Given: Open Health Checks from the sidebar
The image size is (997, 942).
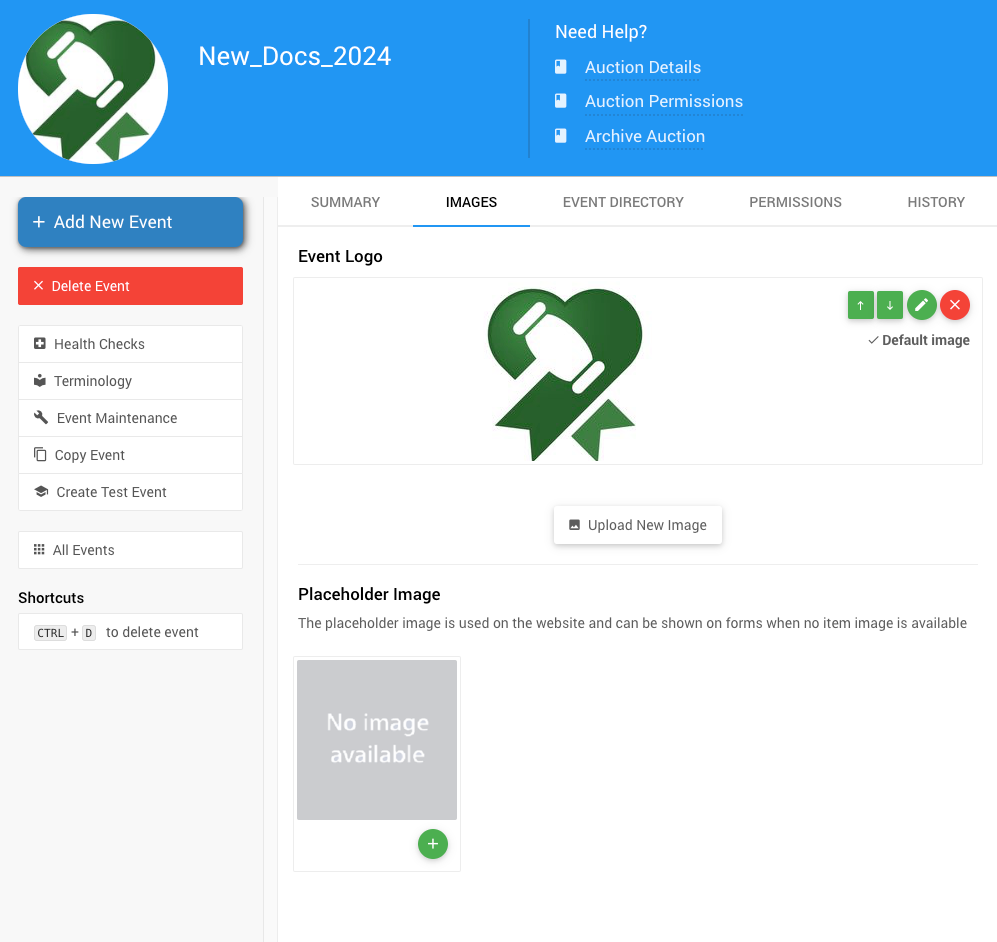Looking at the screenshot, I should (130, 344).
